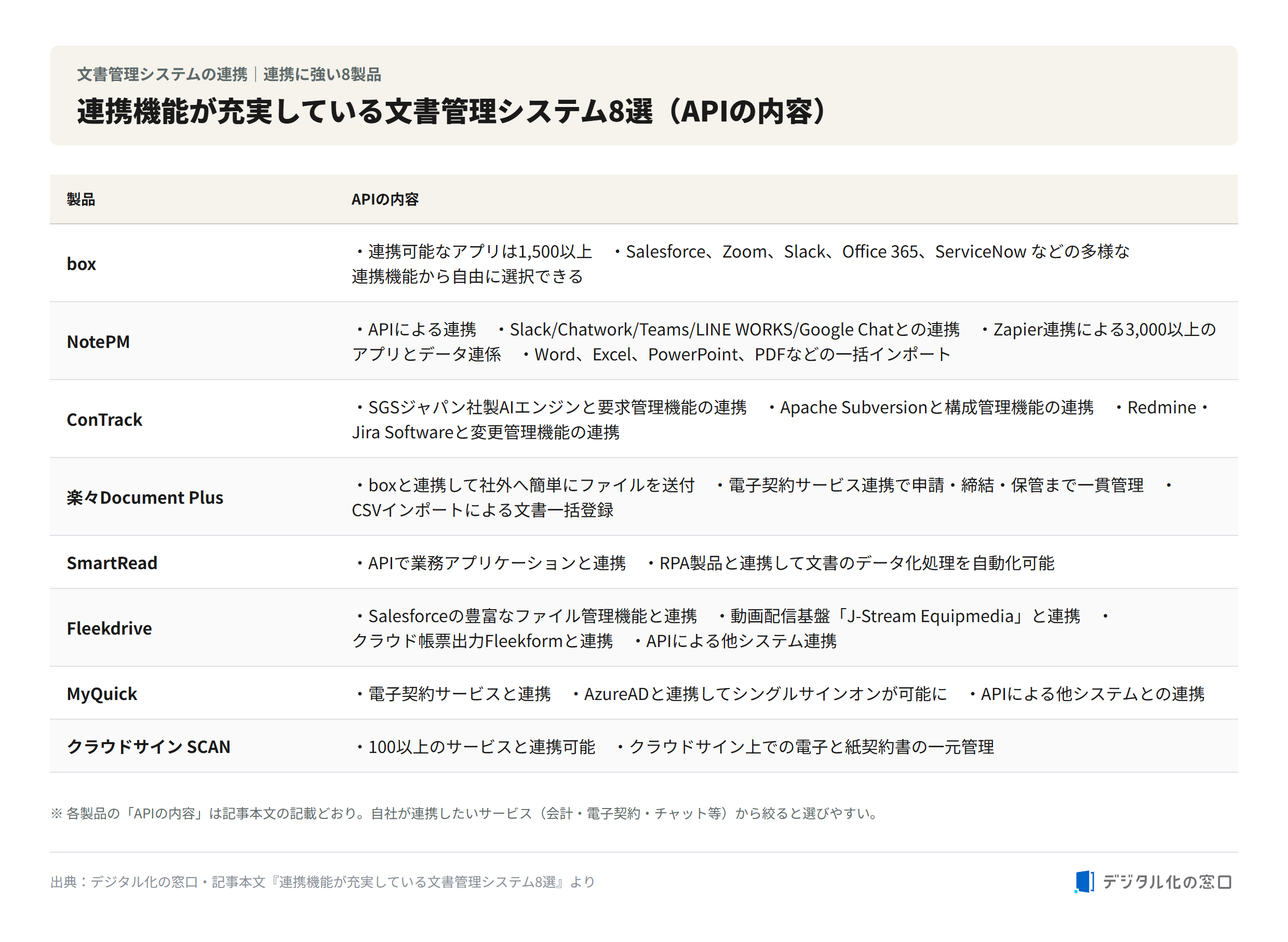
Task: Click the NotePM API description mentioning Zapier連携
Action: click(783, 342)
